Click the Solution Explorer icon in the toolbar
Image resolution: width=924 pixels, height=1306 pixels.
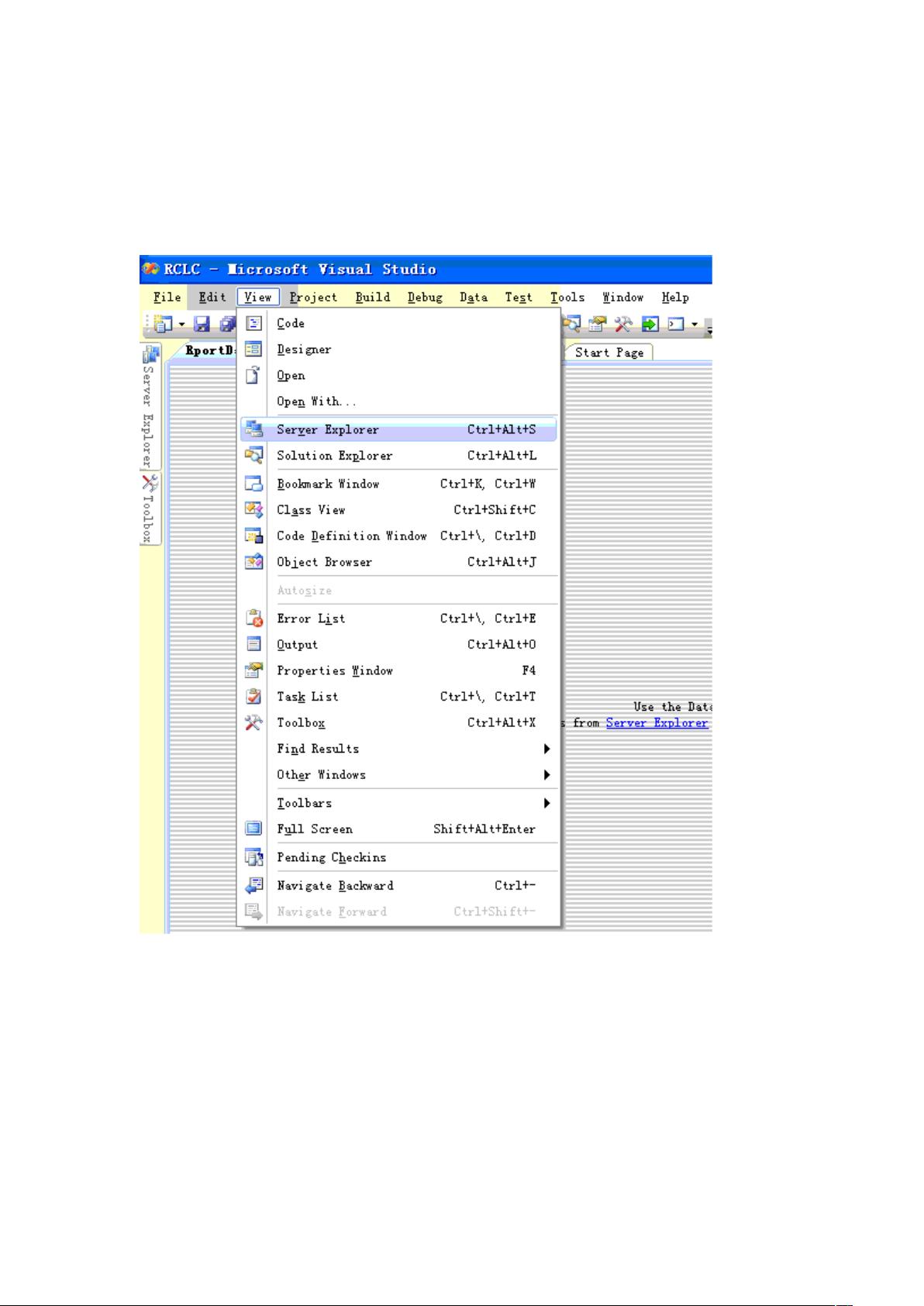pos(572,324)
